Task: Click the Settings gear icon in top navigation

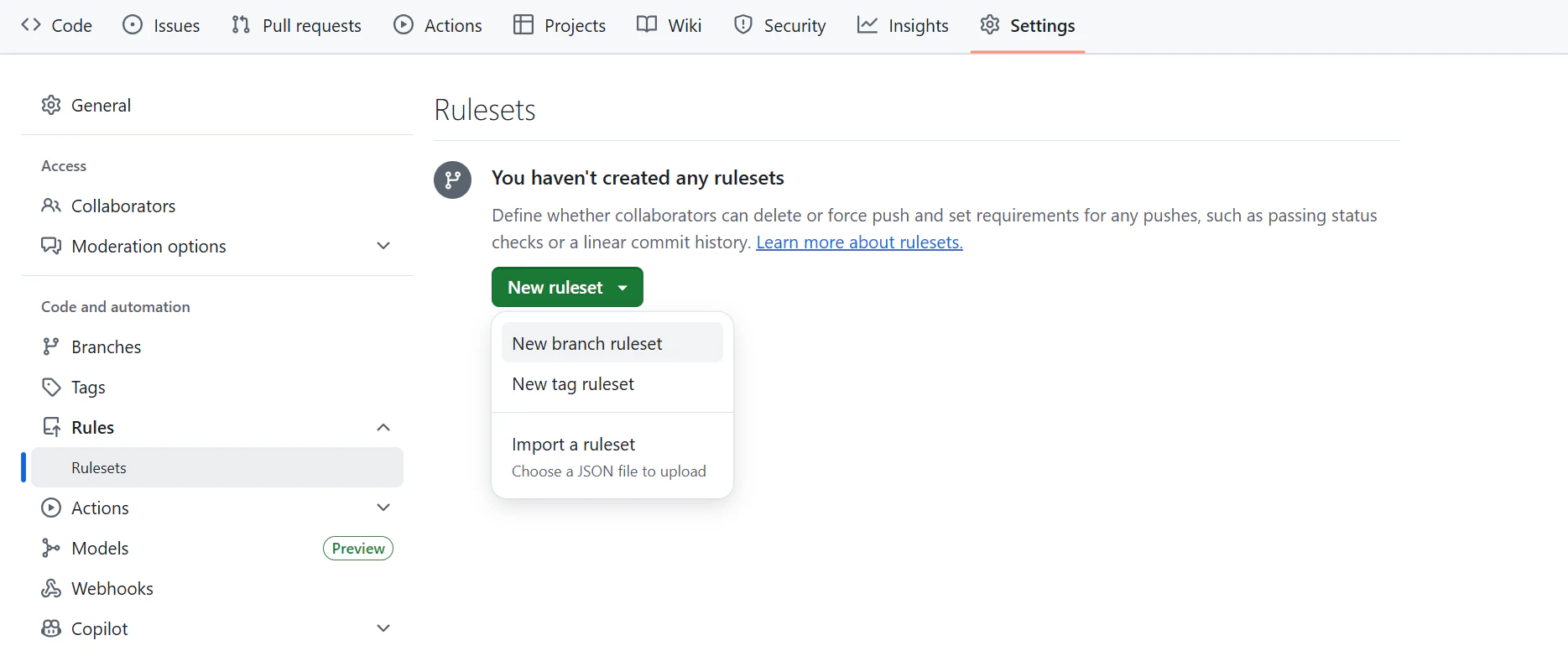Action: (990, 25)
